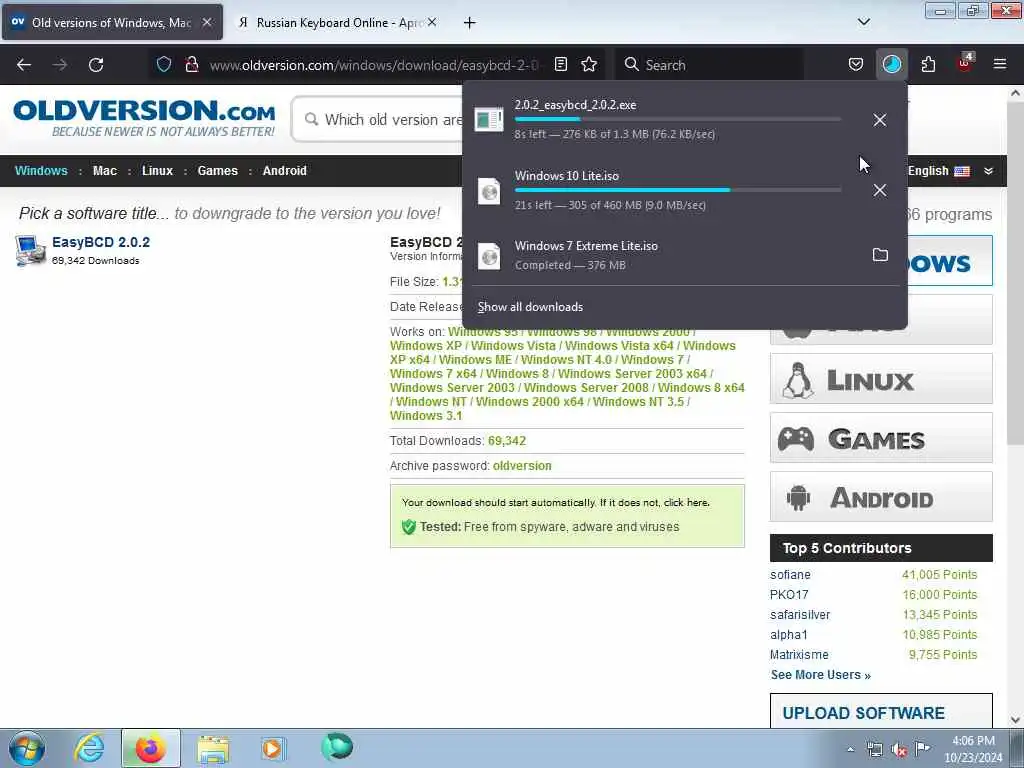Open new tab with plus button
This screenshot has height=768, width=1024.
point(470,23)
